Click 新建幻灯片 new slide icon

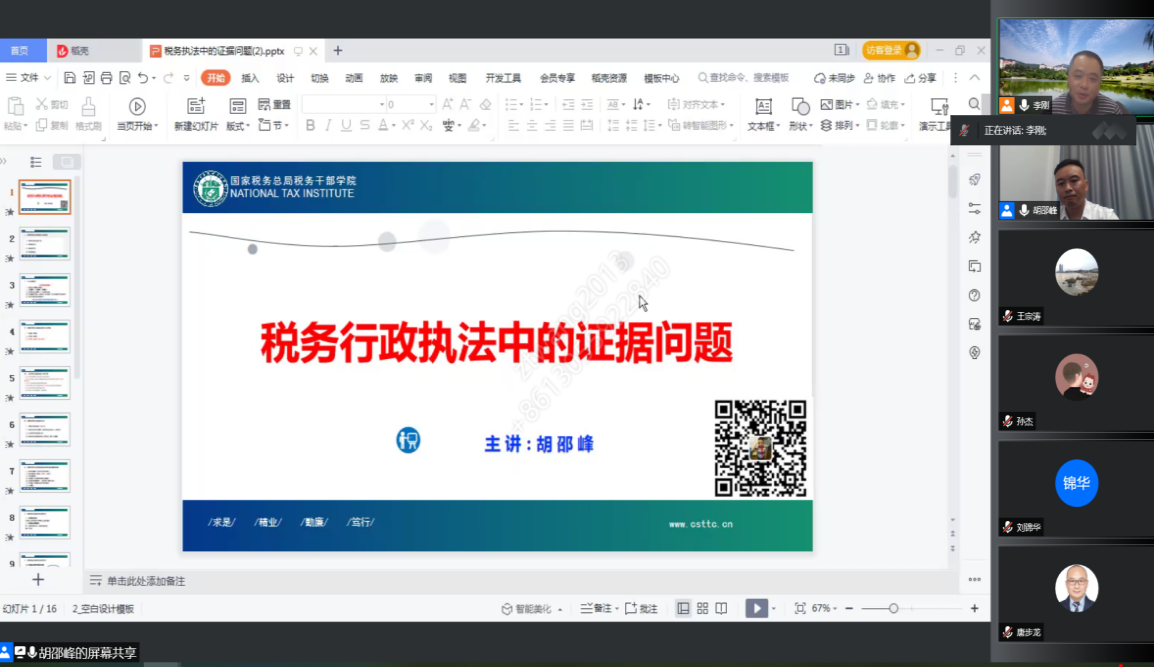pyautogui.click(x=196, y=107)
